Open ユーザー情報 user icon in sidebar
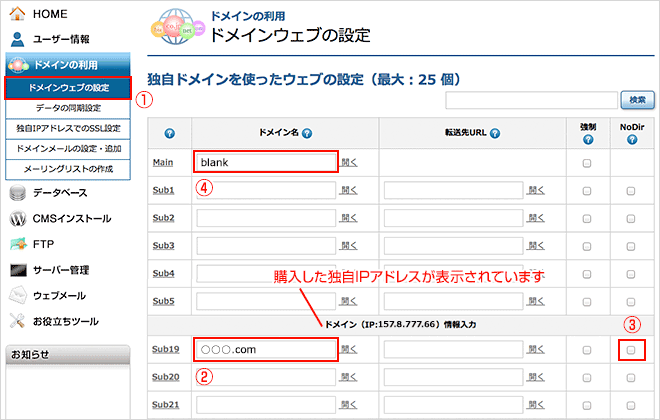This screenshot has width=660, height=420. click(19, 39)
